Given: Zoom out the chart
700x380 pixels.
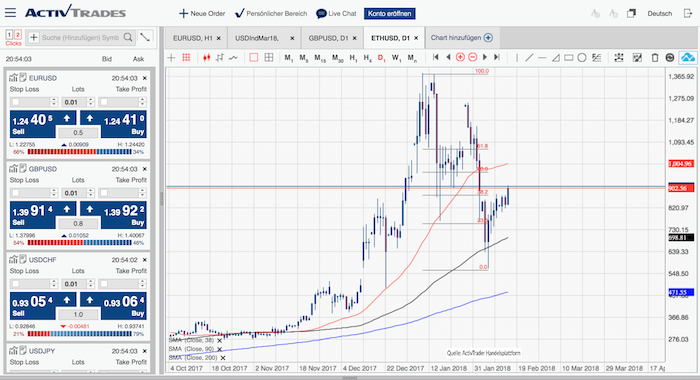Looking at the screenshot, I should click(x=473, y=57).
